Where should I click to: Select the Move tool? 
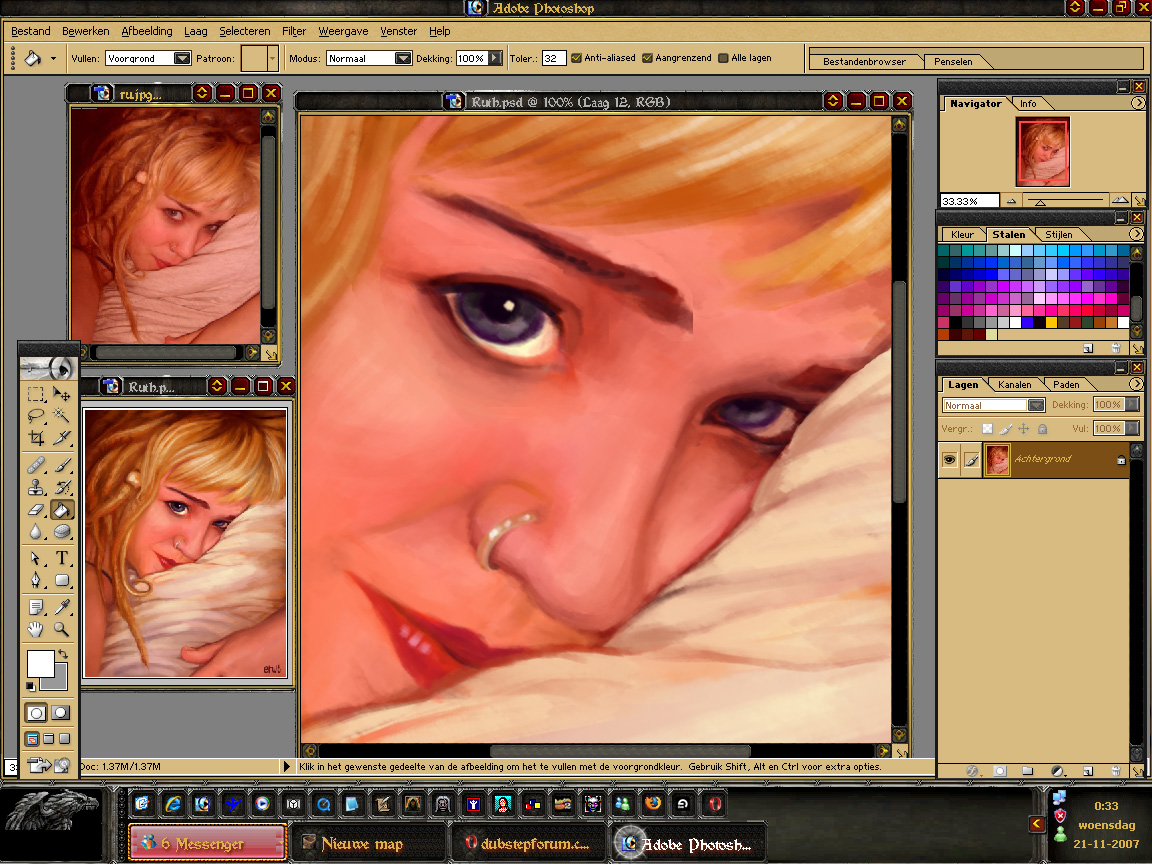pos(62,395)
